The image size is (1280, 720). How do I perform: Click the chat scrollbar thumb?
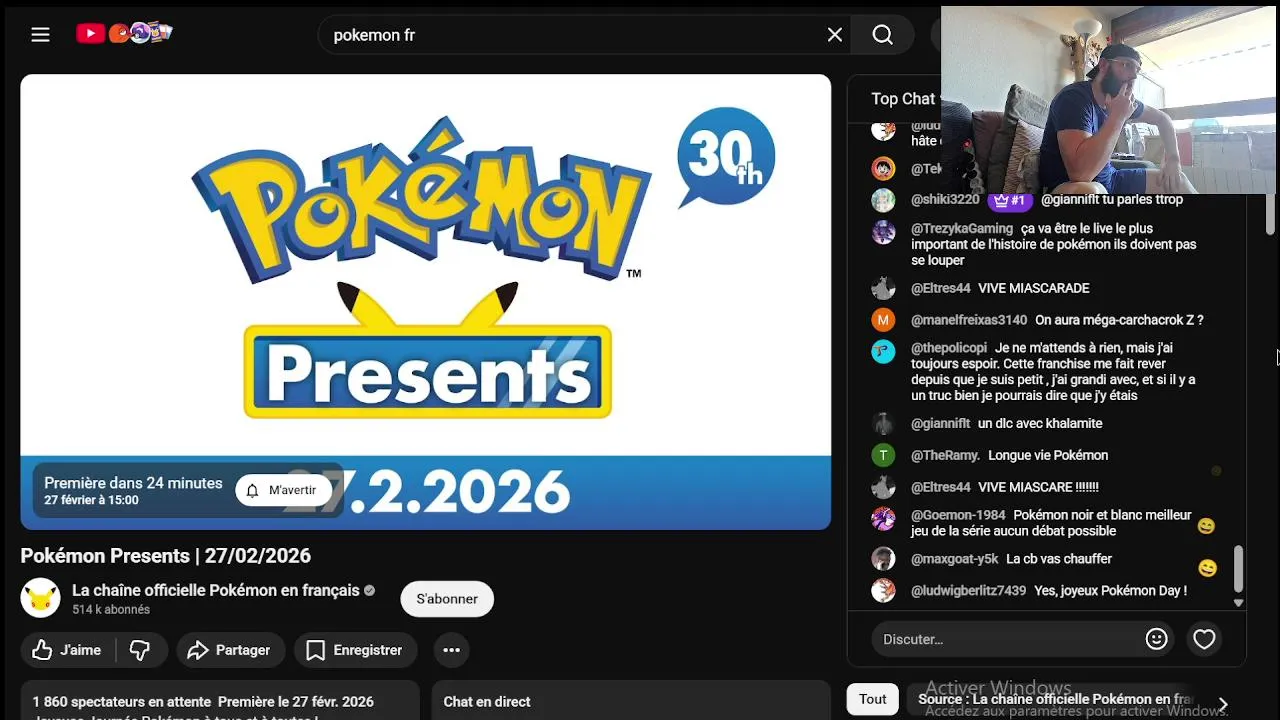(1239, 568)
